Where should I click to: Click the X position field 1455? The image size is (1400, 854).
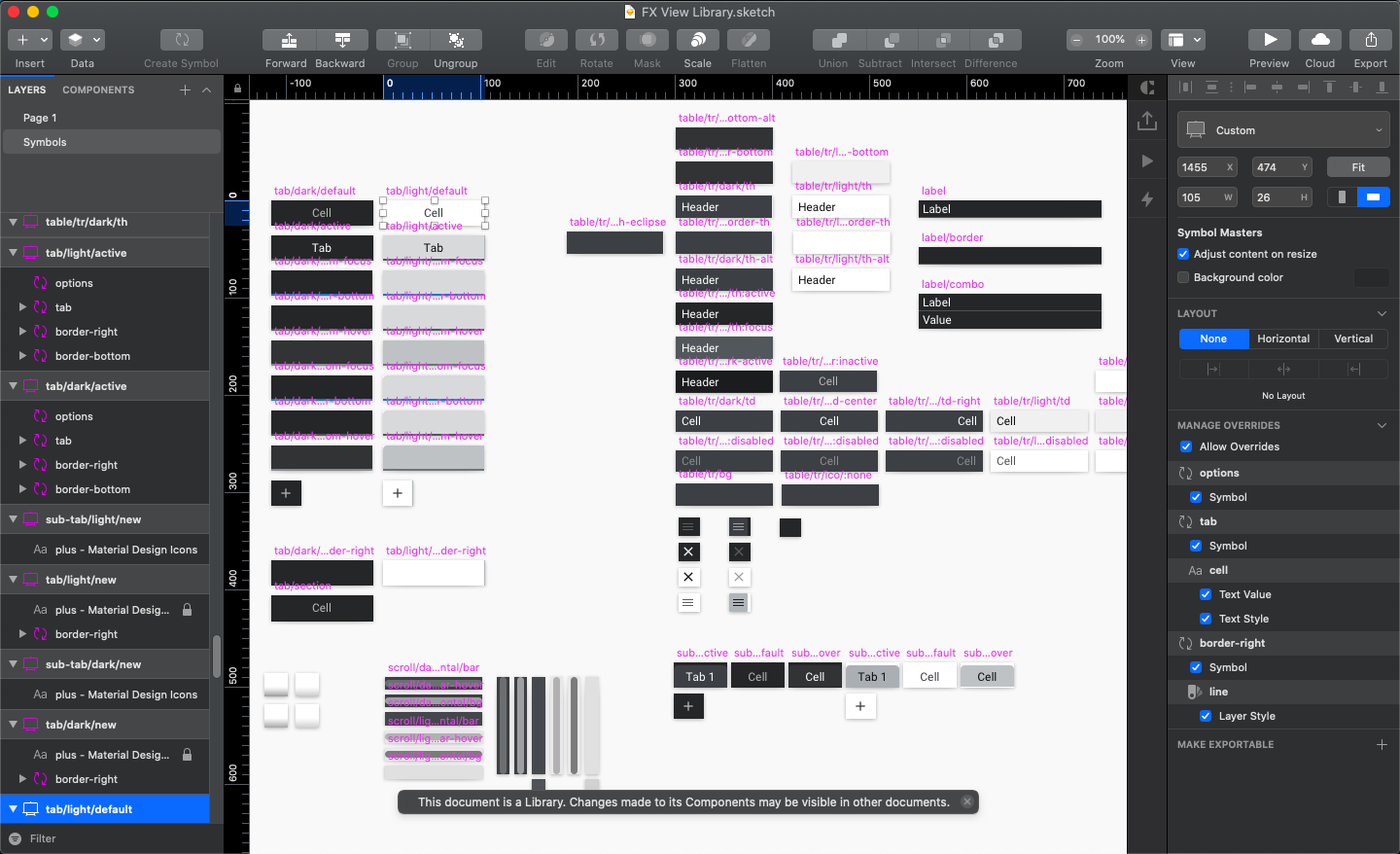(x=1207, y=167)
